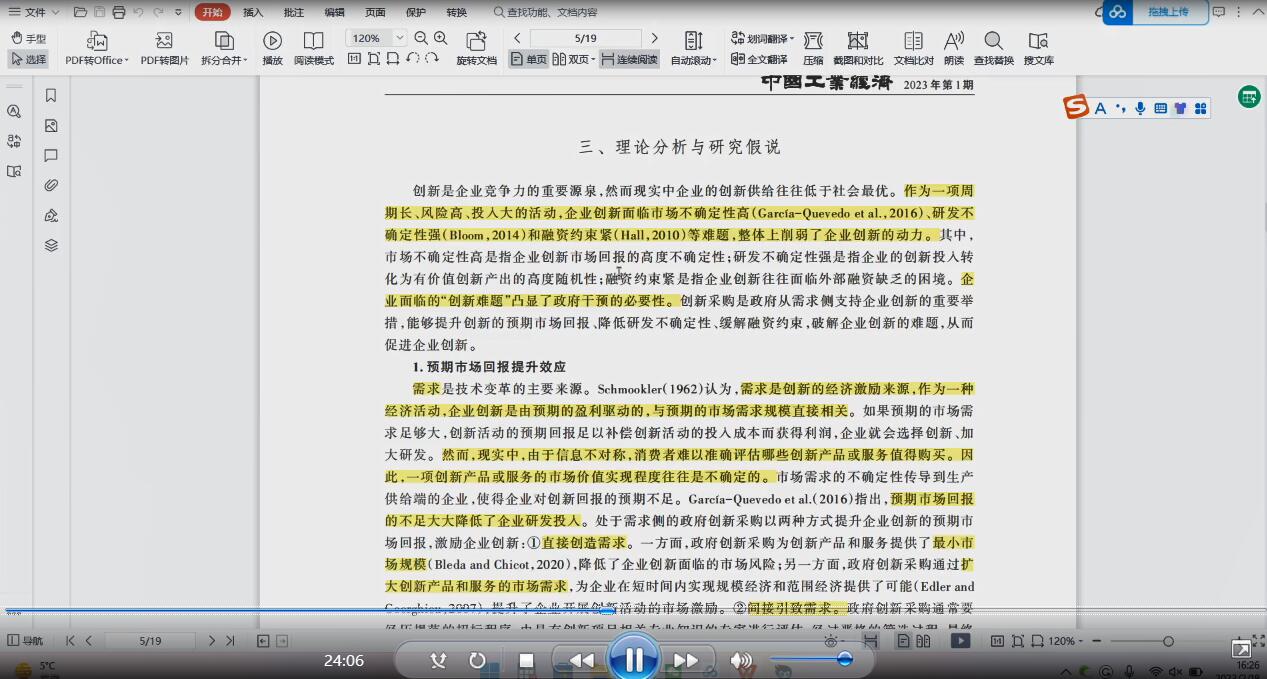This screenshot has height=679, width=1267.
Task: Toggle 连续阅读 continuous reading mode
Action: click(x=629, y=59)
